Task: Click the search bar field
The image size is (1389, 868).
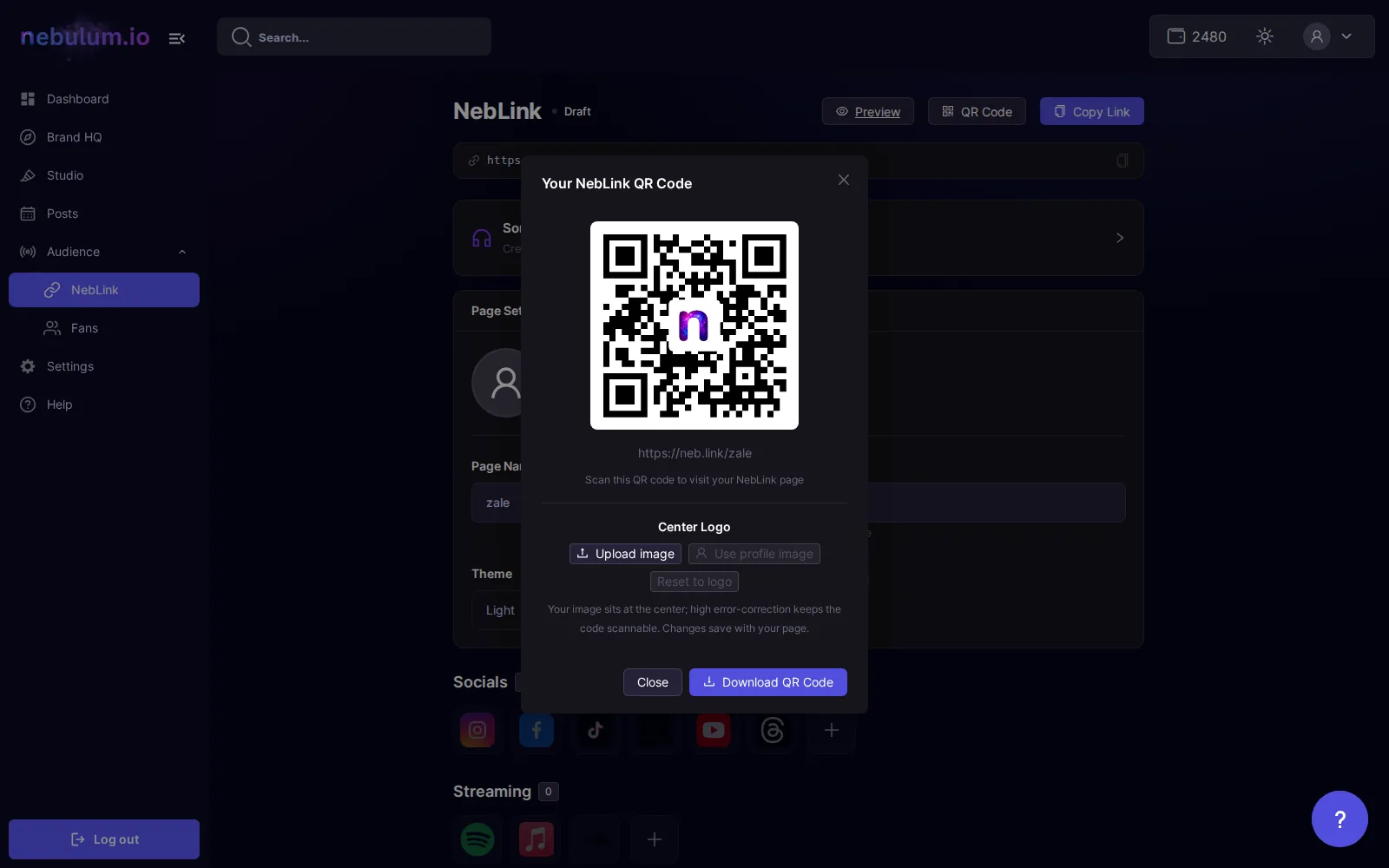Action: click(354, 36)
